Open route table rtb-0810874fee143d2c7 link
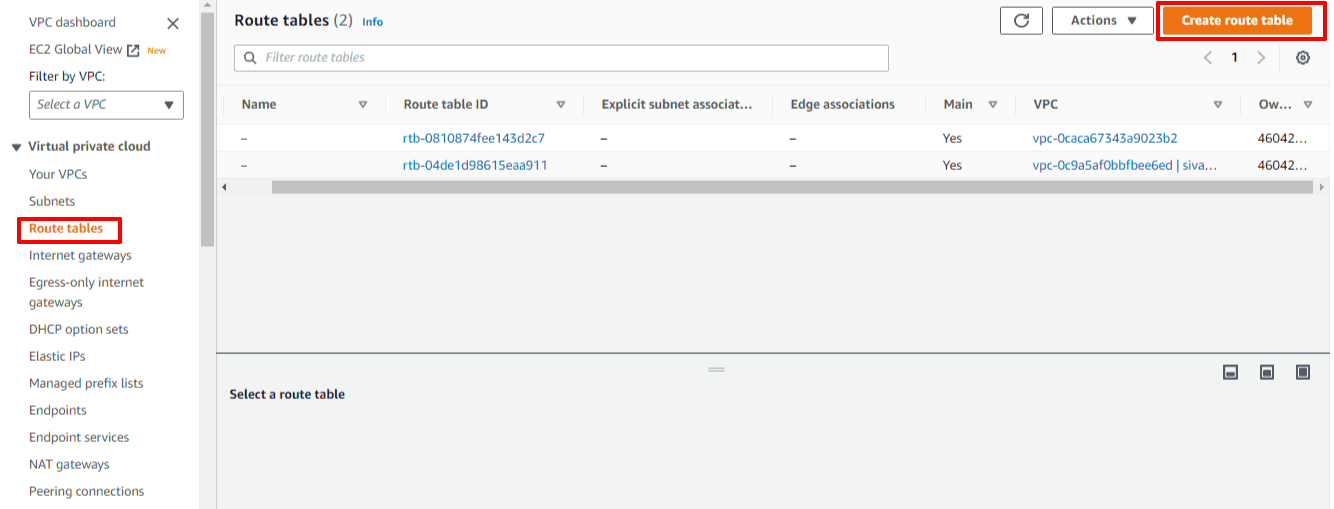The width and height of the screenshot is (1334, 509). (473, 138)
